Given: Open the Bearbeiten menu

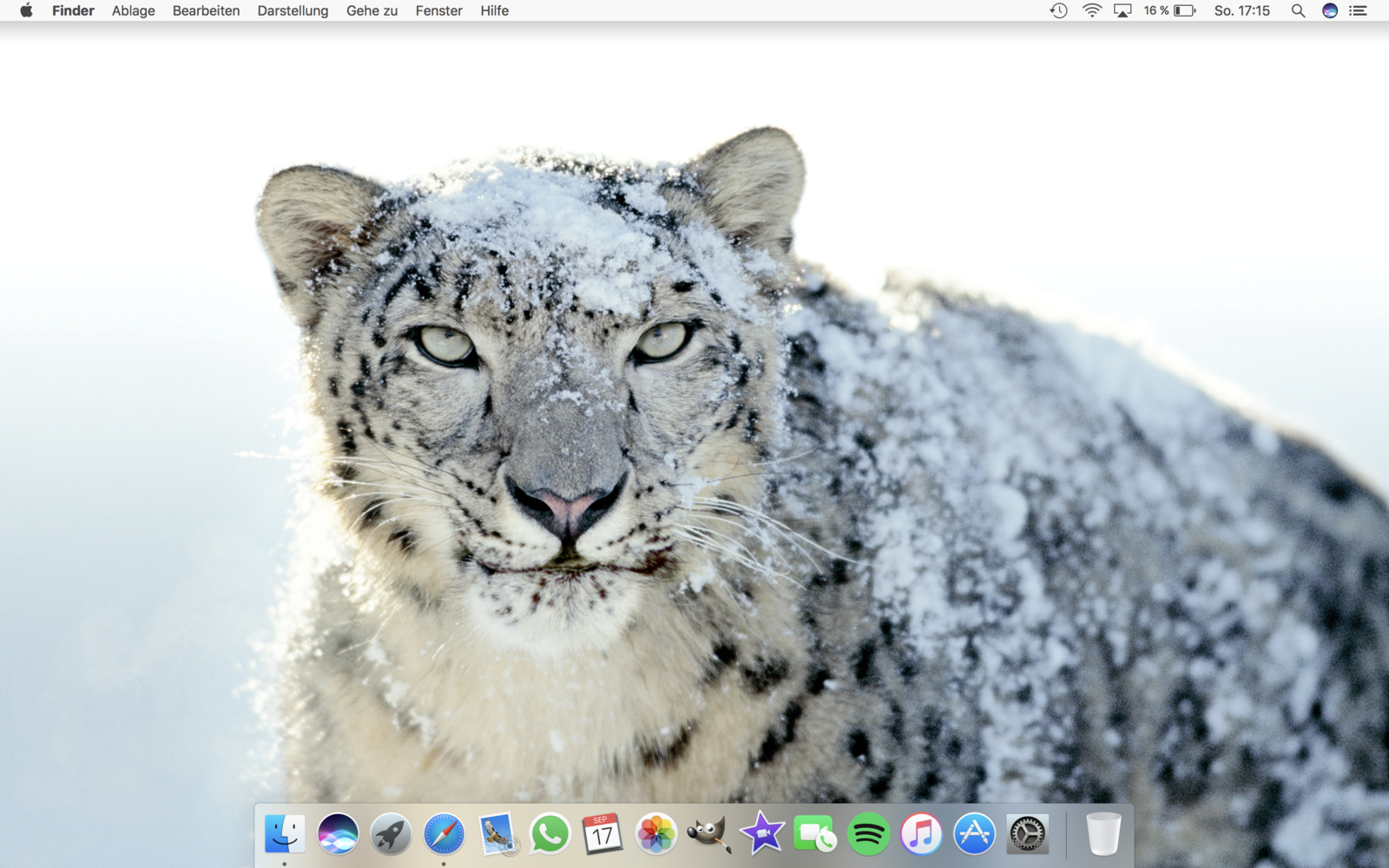Looking at the screenshot, I should (206, 10).
